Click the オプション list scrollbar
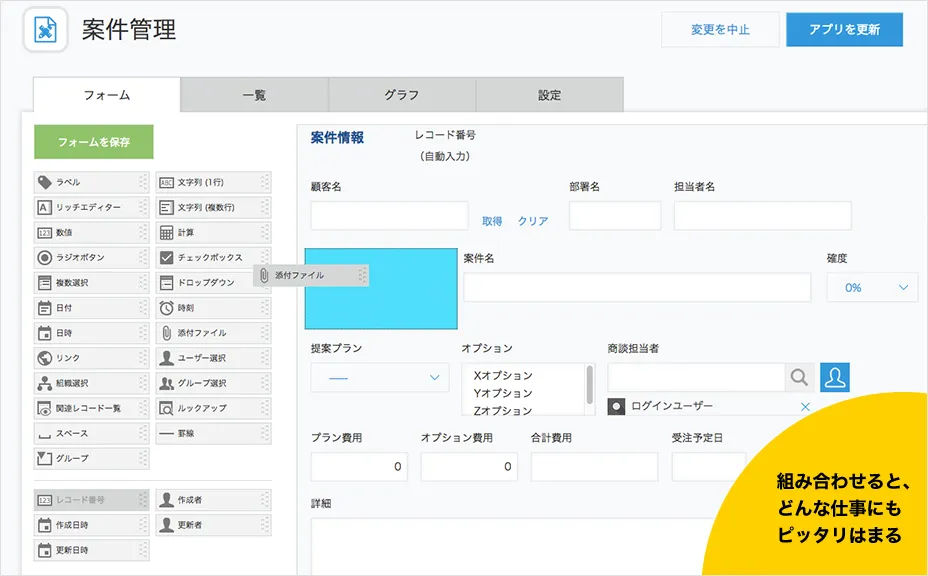The width and height of the screenshot is (928, 576). (x=590, y=382)
